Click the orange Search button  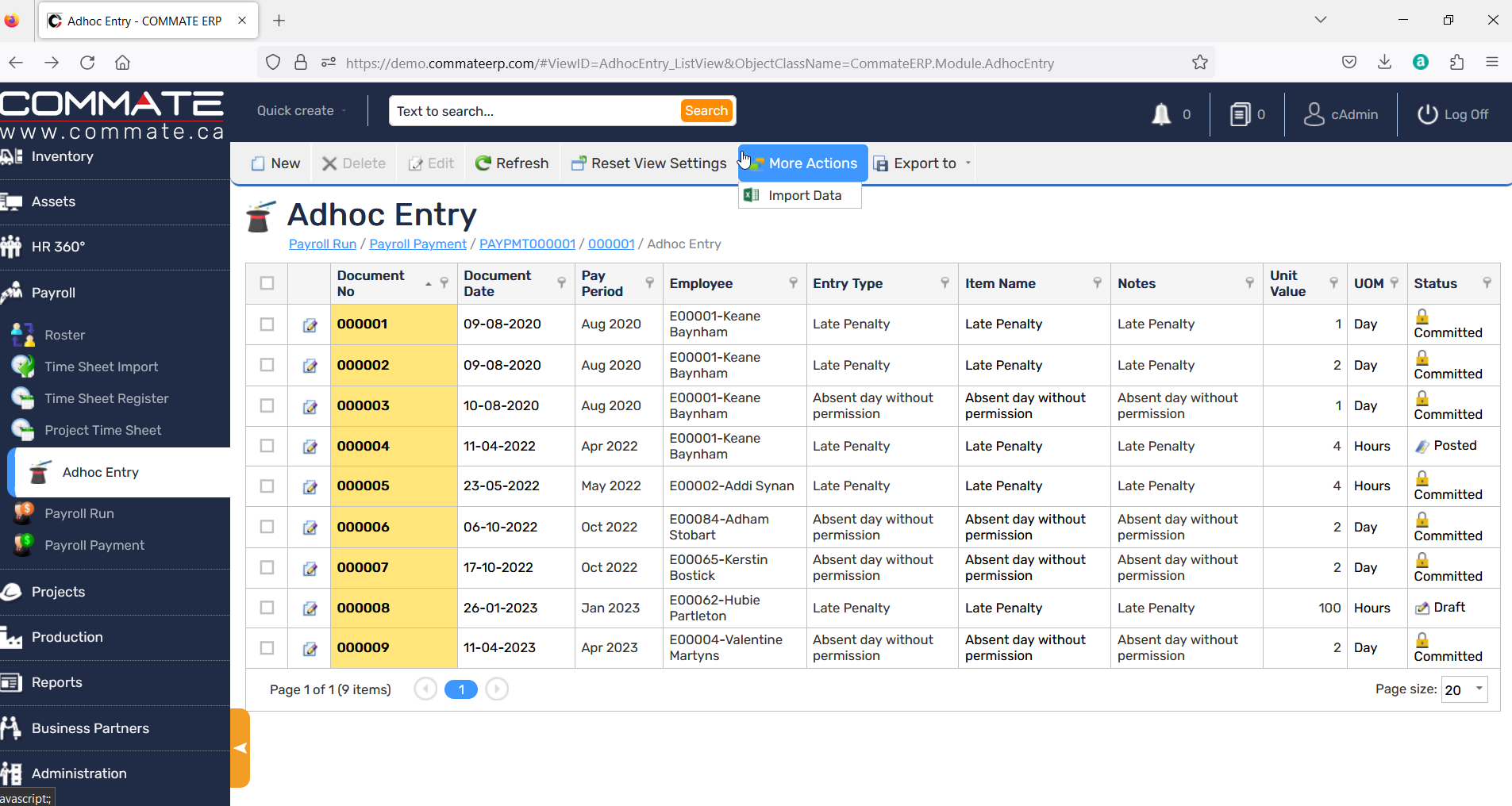coord(706,111)
